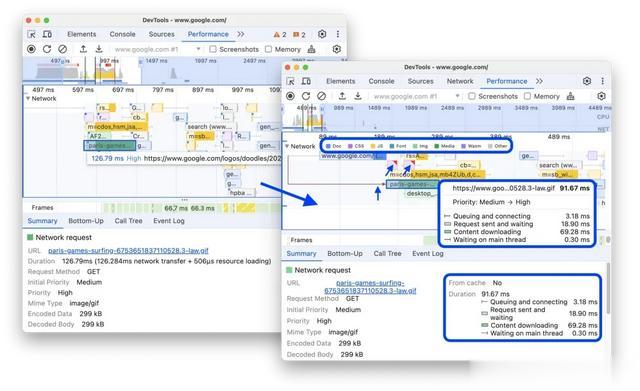Open DevTools settings gear in left window
640x391 pixels.
[322, 34]
